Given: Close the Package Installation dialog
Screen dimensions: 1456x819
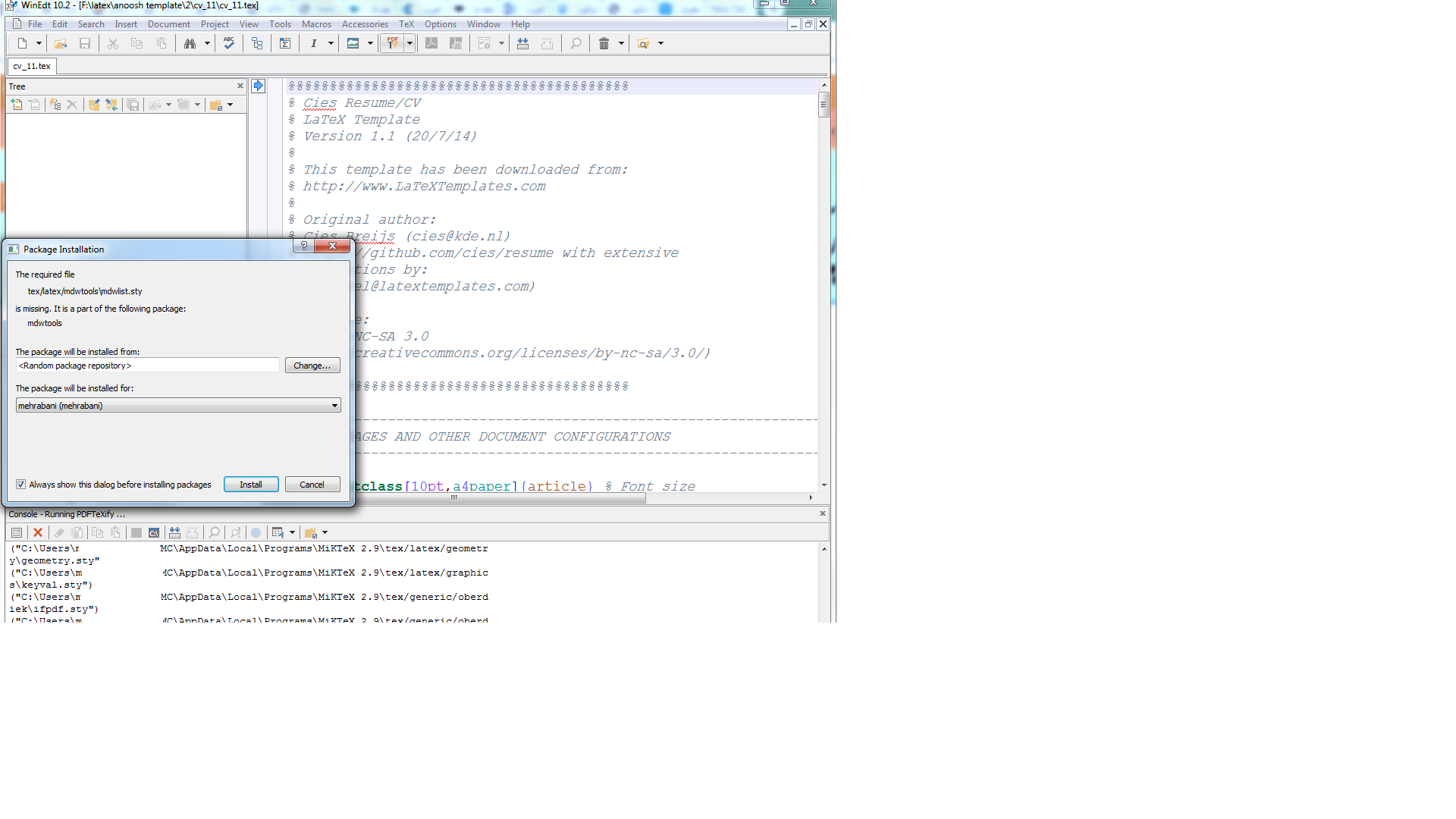Looking at the screenshot, I should coord(332,246).
